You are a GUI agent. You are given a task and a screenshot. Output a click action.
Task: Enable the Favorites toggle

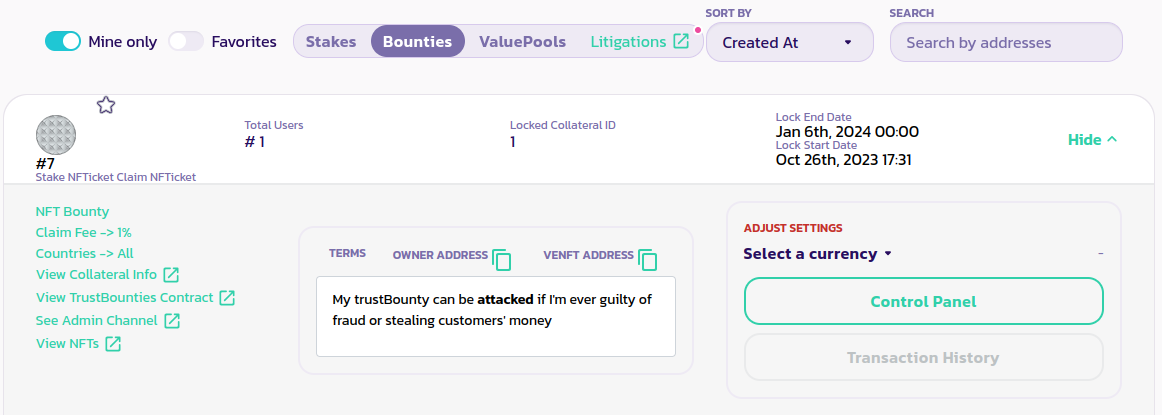click(186, 42)
